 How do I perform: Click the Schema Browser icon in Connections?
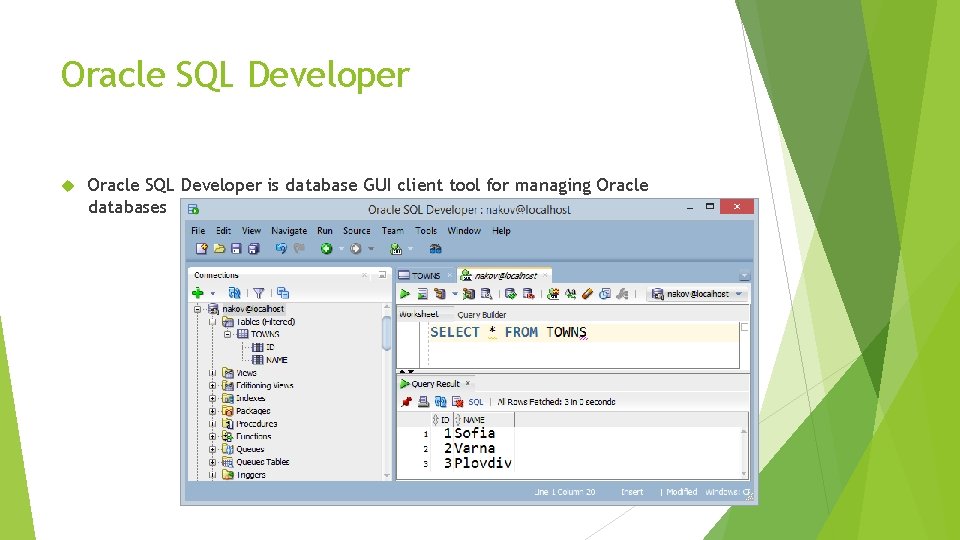(x=283, y=293)
